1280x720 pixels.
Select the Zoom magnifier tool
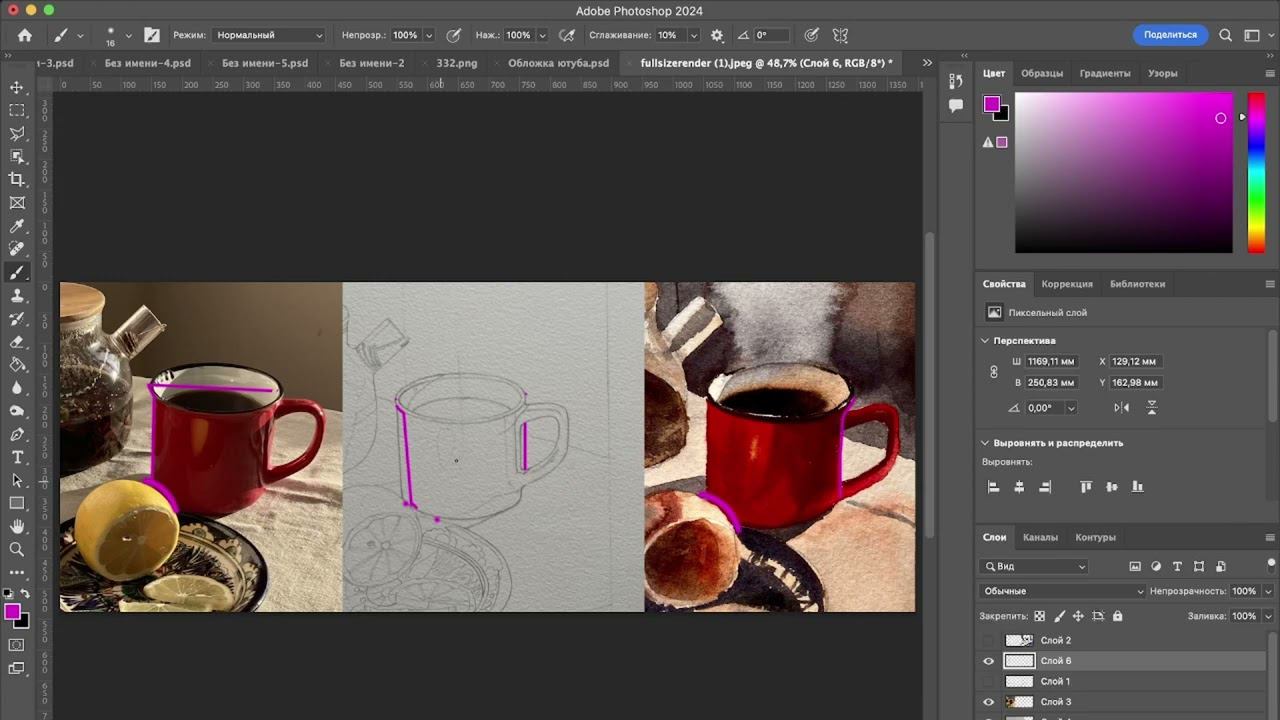click(17, 549)
